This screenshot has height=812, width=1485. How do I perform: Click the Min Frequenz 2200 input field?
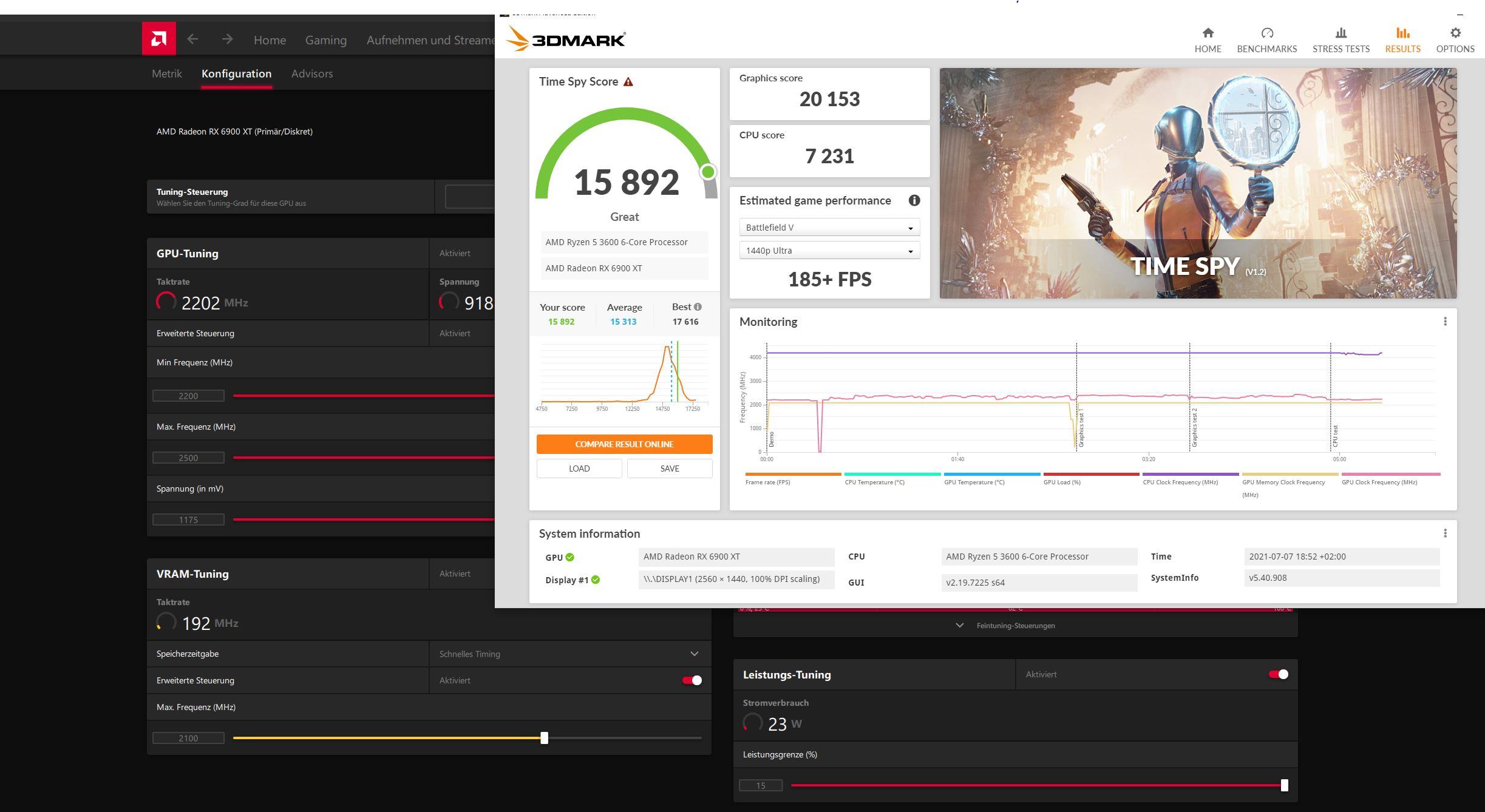click(x=188, y=396)
